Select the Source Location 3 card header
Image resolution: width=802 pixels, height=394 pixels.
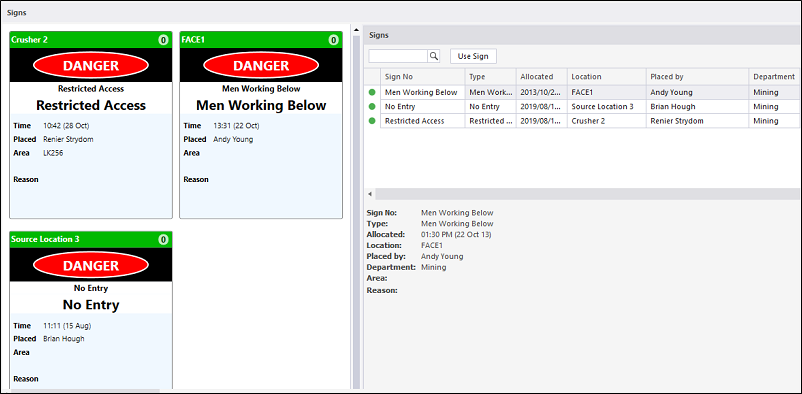[91, 239]
